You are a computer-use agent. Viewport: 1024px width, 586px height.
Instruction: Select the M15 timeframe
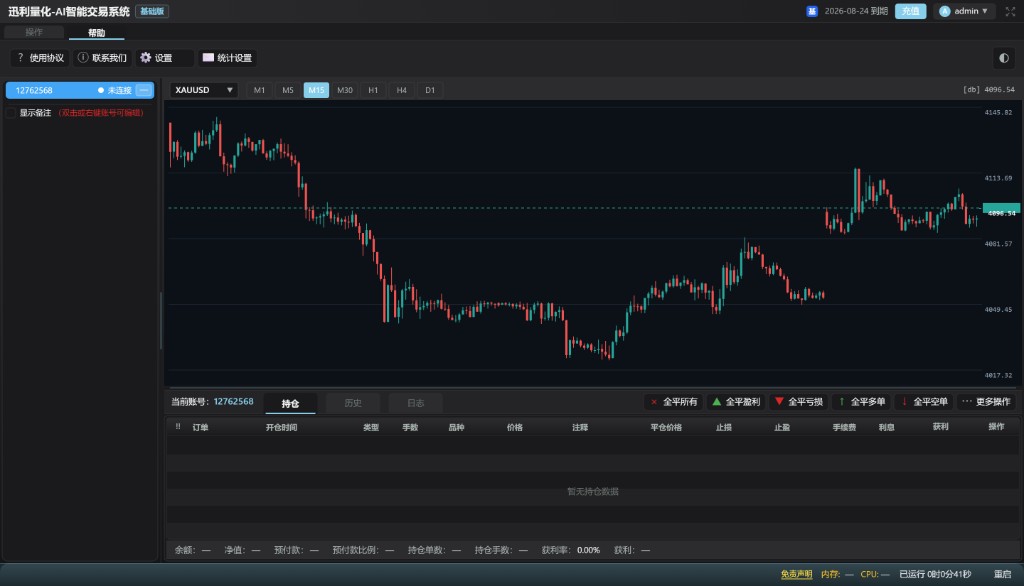click(316, 90)
